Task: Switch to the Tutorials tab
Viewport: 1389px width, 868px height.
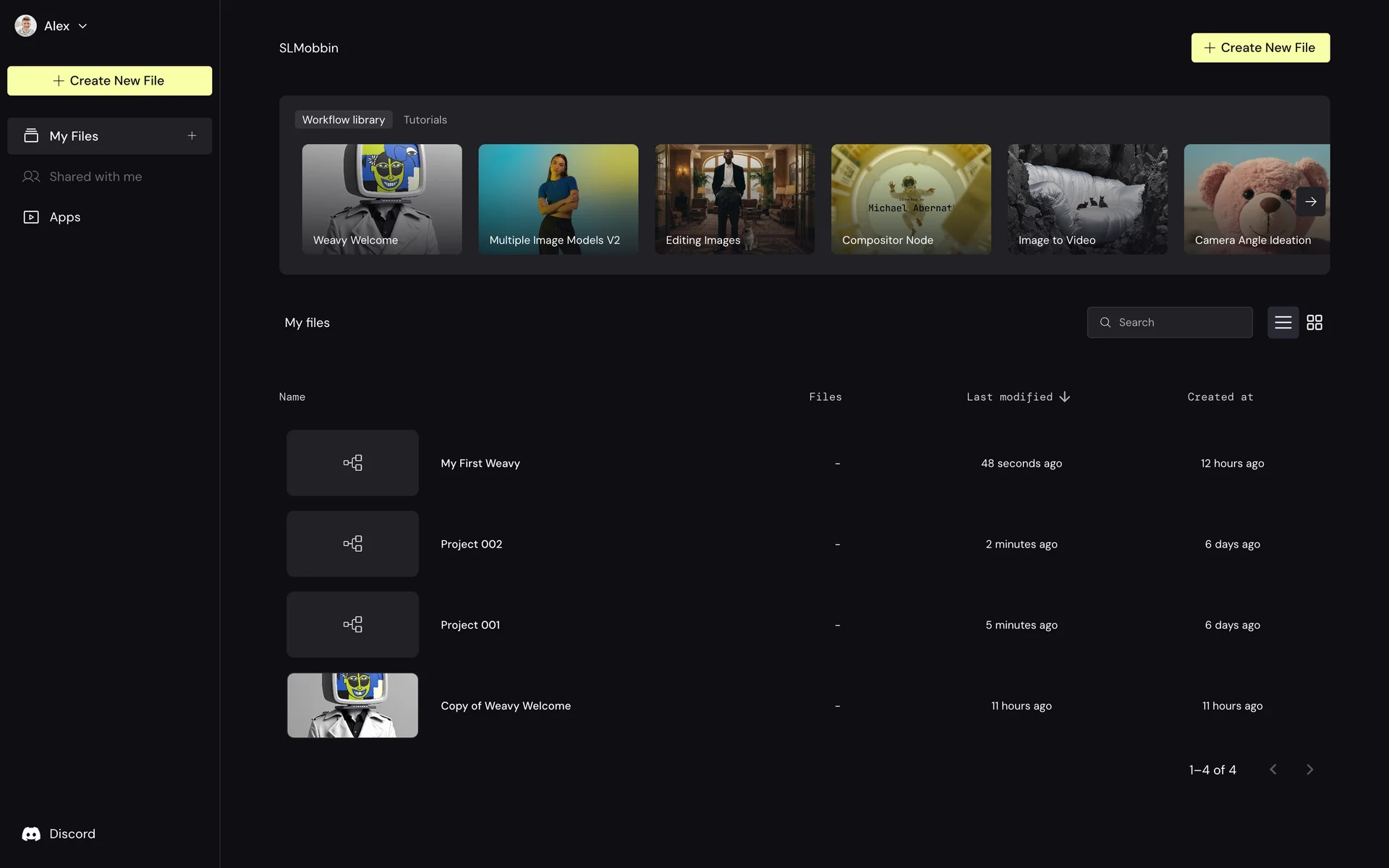Action: click(x=425, y=120)
